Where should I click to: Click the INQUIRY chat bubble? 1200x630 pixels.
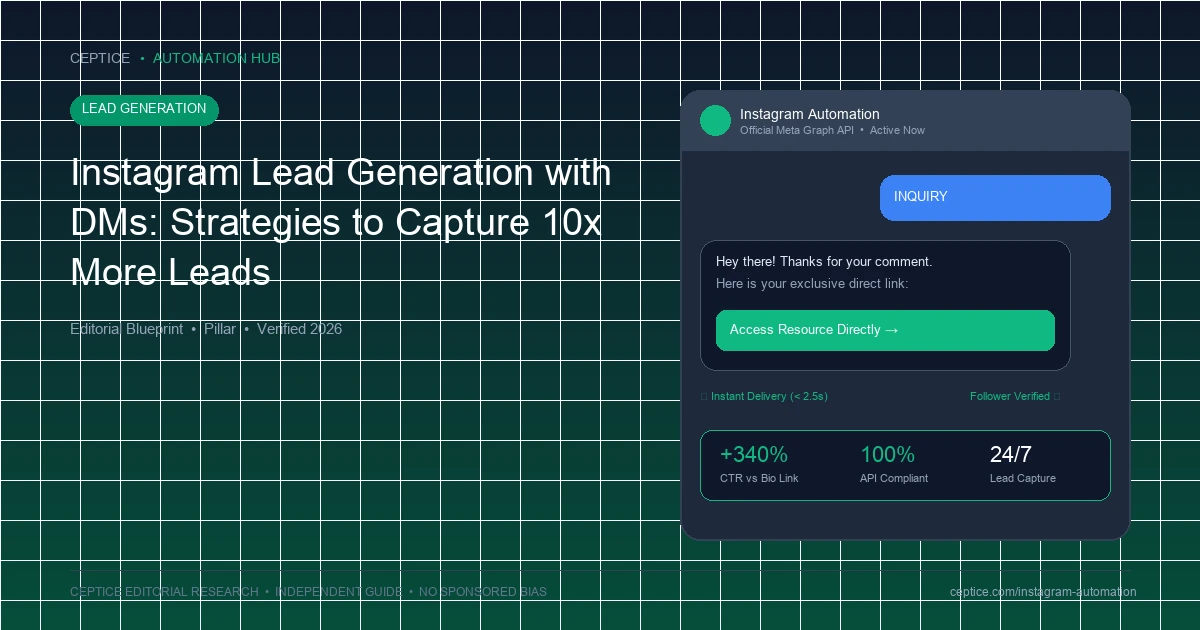click(995, 197)
